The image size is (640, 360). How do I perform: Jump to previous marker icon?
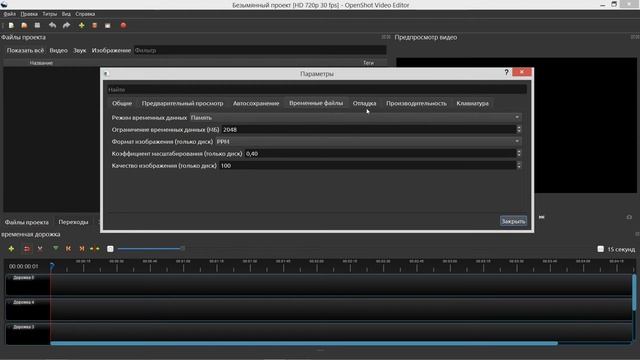[68, 249]
